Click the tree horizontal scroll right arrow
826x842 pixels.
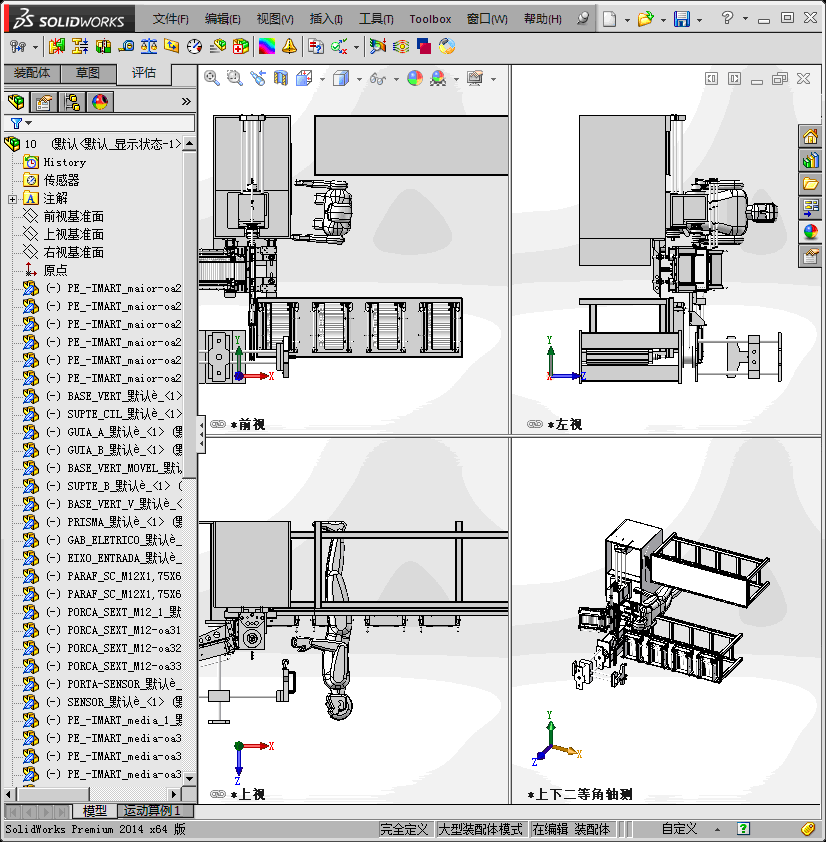coord(173,794)
